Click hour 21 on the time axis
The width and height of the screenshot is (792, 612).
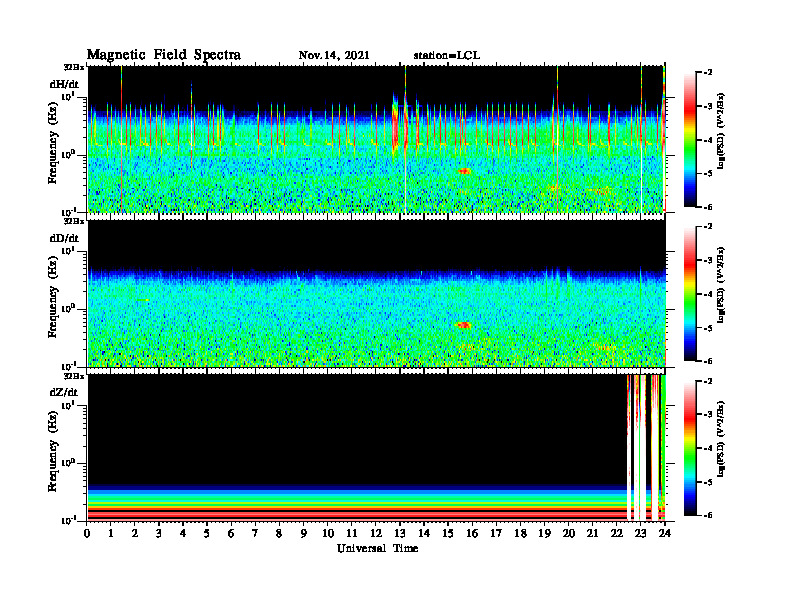[x=592, y=533]
